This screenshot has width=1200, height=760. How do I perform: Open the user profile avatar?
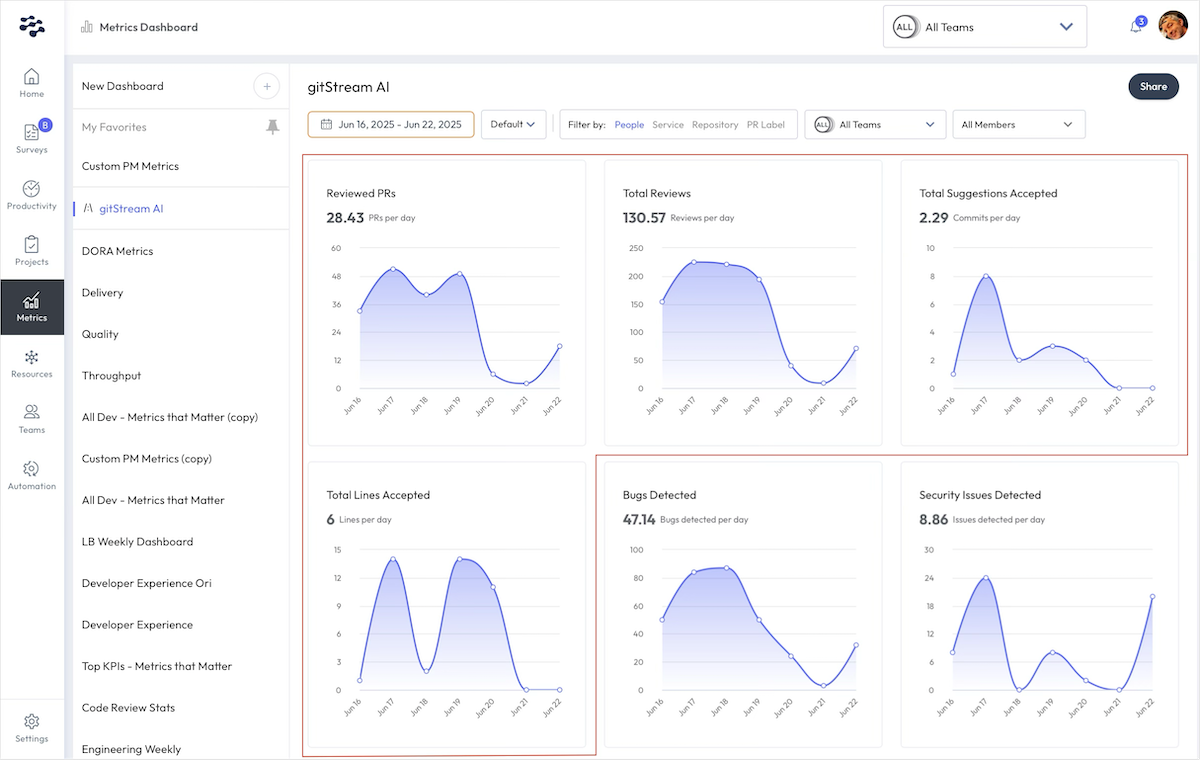pos(1173,26)
